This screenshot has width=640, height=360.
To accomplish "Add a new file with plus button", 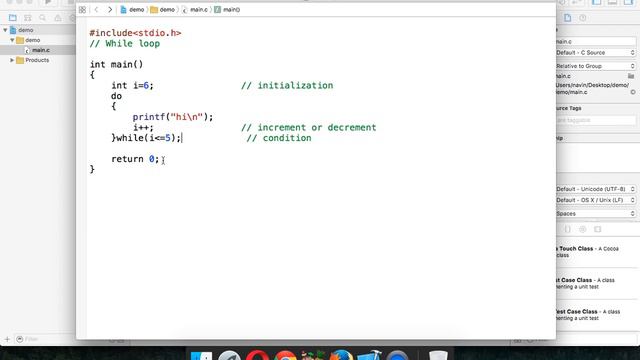I will (7, 339).
